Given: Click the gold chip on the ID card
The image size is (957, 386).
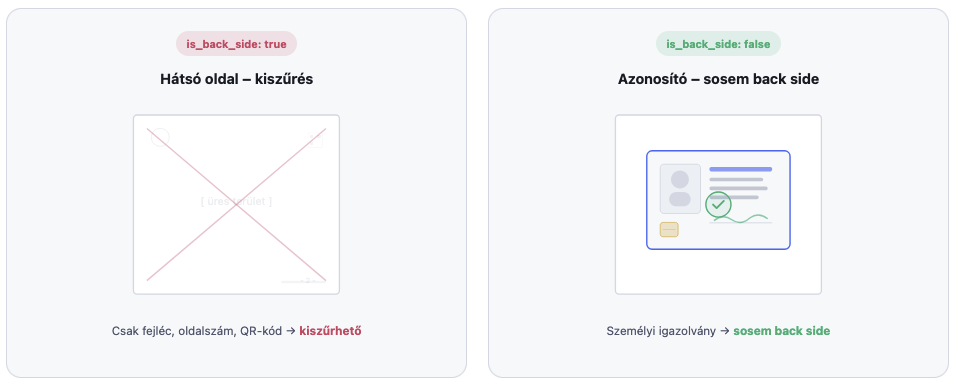Looking at the screenshot, I should 669,230.
